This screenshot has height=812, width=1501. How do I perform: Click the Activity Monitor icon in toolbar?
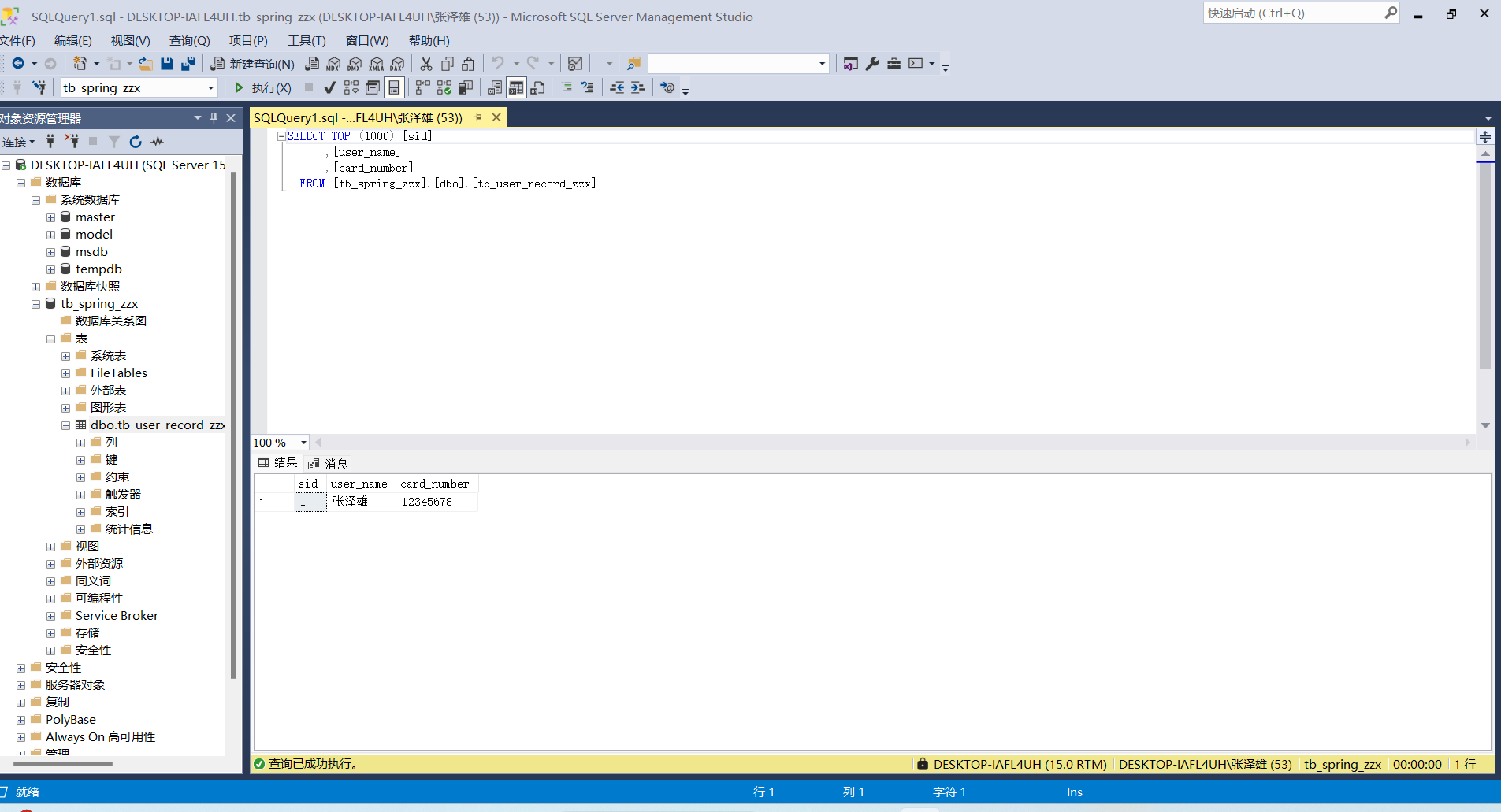[x=575, y=64]
